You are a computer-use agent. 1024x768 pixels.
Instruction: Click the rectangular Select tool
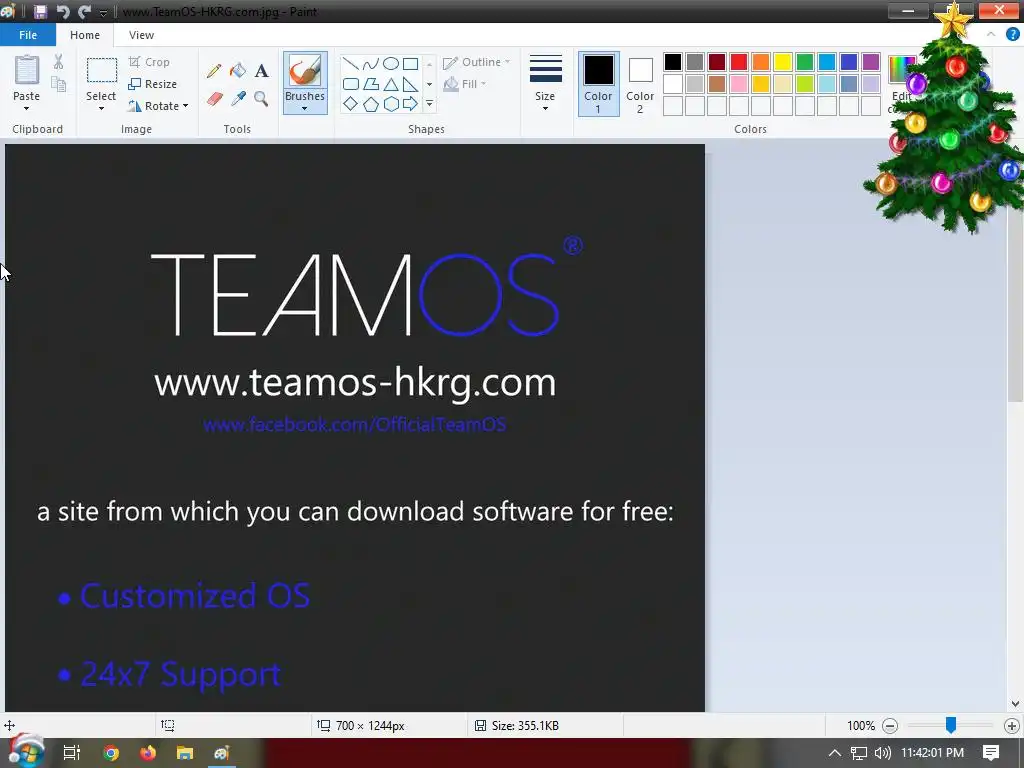coord(102,70)
